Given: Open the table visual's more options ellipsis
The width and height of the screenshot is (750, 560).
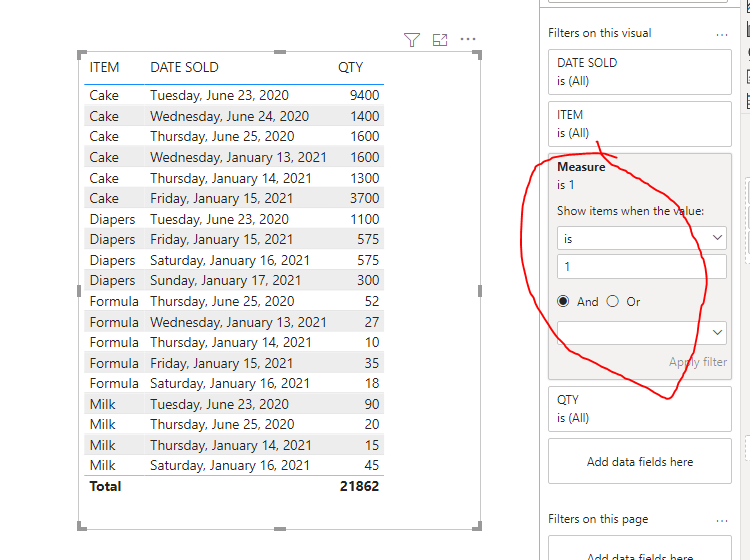Looking at the screenshot, I should pos(468,39).
